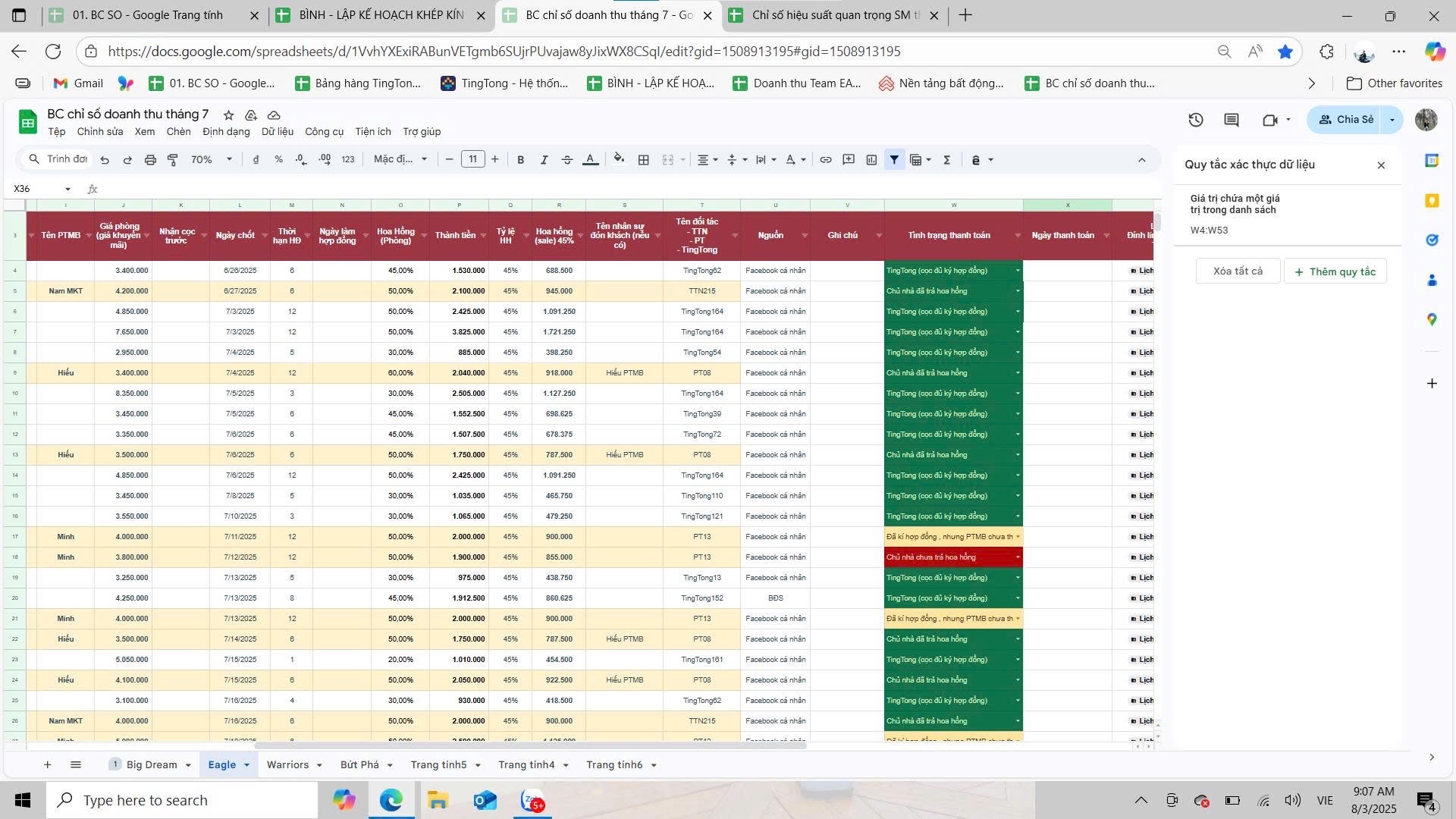Open the zoom 70% dropdown
The image size is (1456, 819).
(212, 160)
